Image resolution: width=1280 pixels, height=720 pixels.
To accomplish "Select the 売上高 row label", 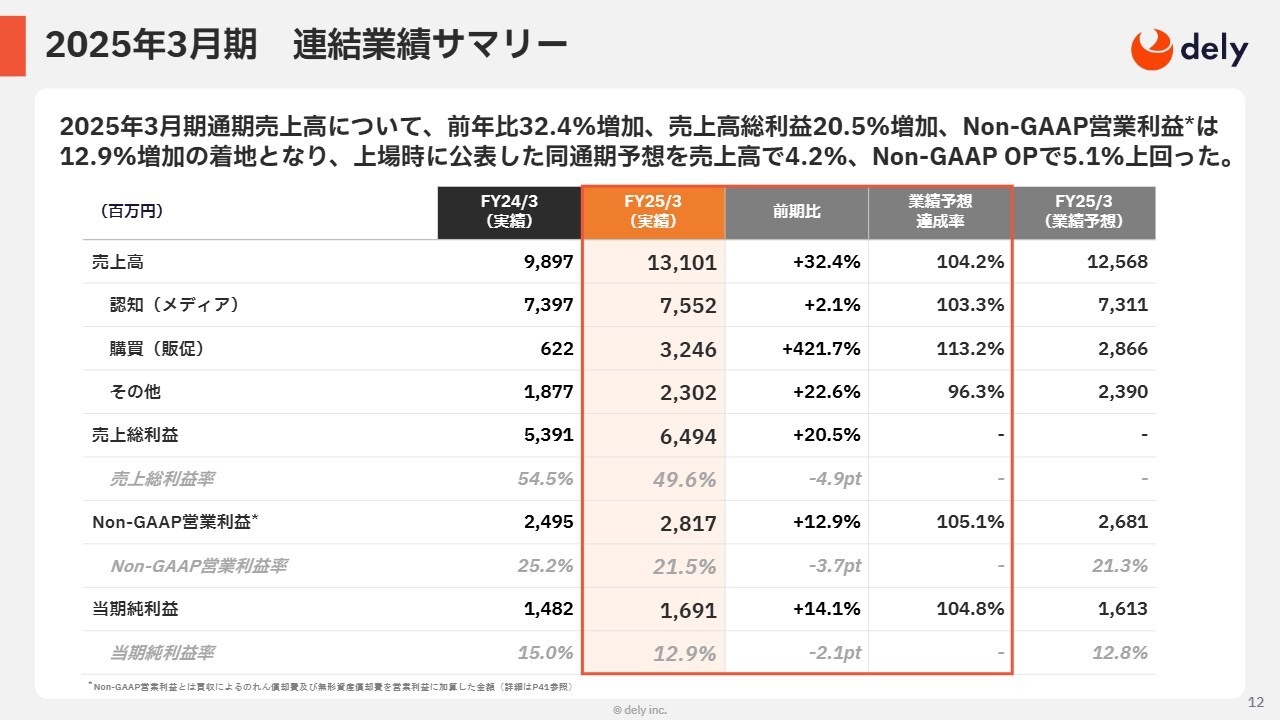I will [111, 263].
